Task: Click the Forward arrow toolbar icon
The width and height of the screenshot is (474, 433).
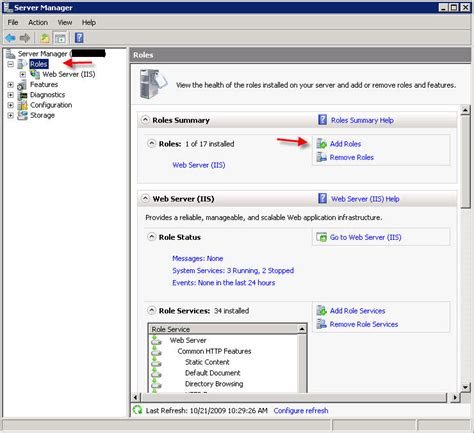Action: tap(25, 38)
